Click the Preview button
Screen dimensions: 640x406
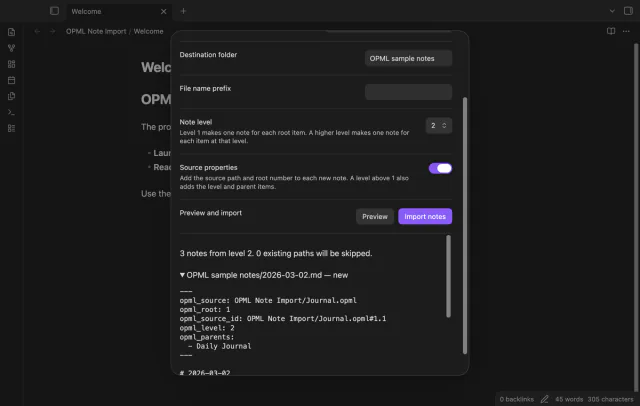pos(375,217)
